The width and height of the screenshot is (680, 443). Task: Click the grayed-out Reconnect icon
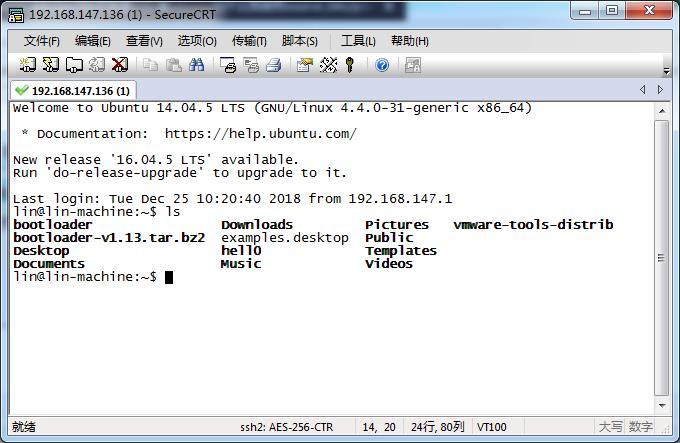[x=97, y=65]
